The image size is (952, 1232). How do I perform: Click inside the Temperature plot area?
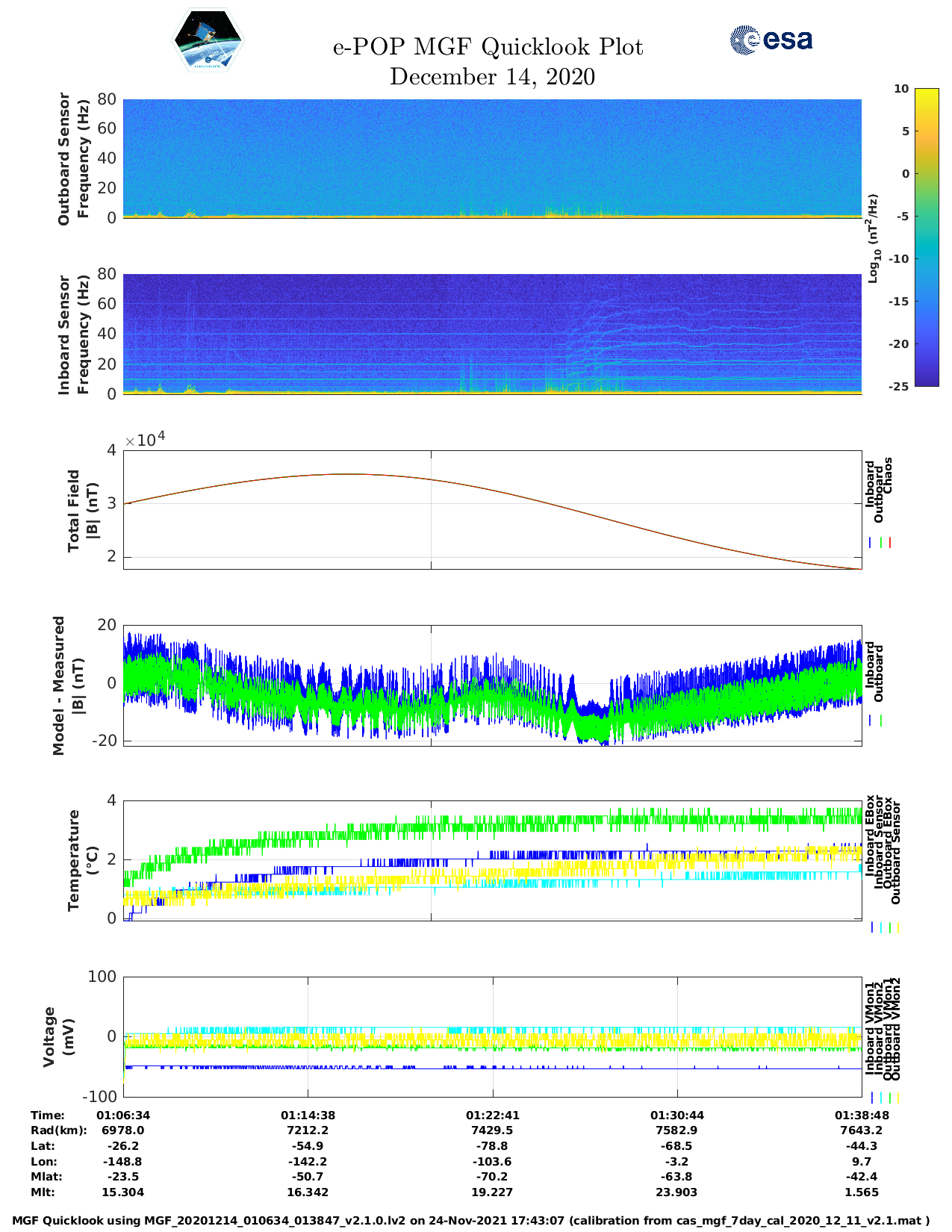coord(492,860)
